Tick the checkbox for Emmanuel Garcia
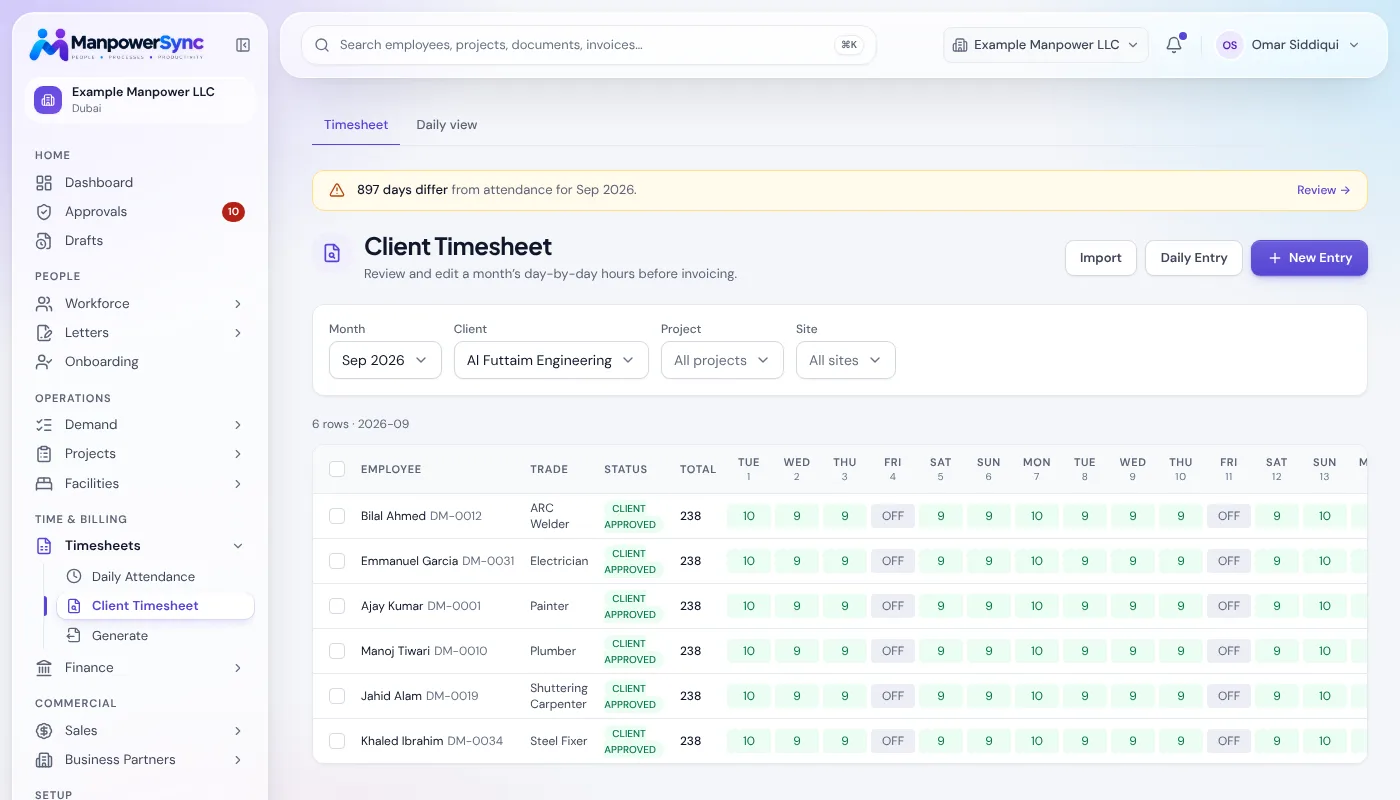The width and height of the screenshot is (1400, 800). (337, 561)
